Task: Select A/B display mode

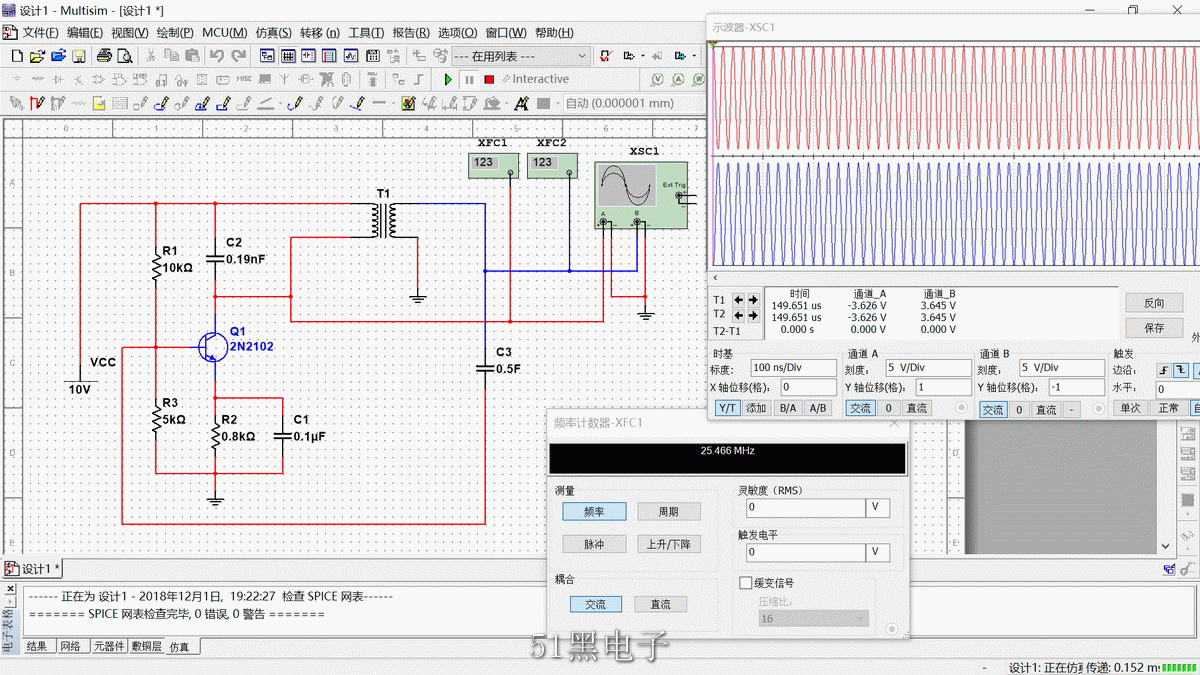Action: click(x=818, y=408)
